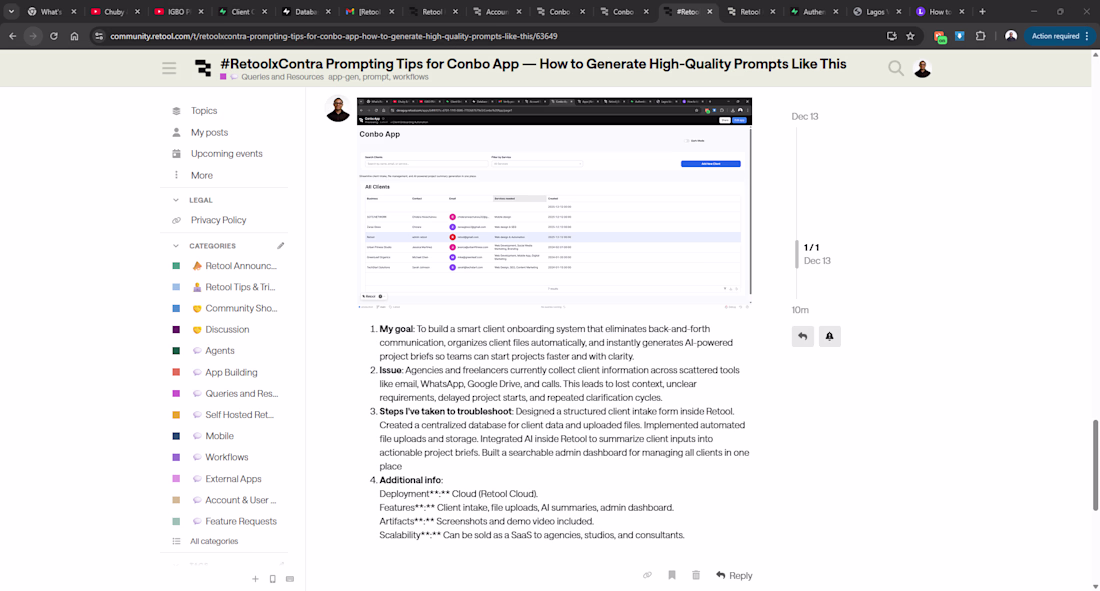Open a new browser tab
This screenshot has height=591, width=1100.
[982, 12]
